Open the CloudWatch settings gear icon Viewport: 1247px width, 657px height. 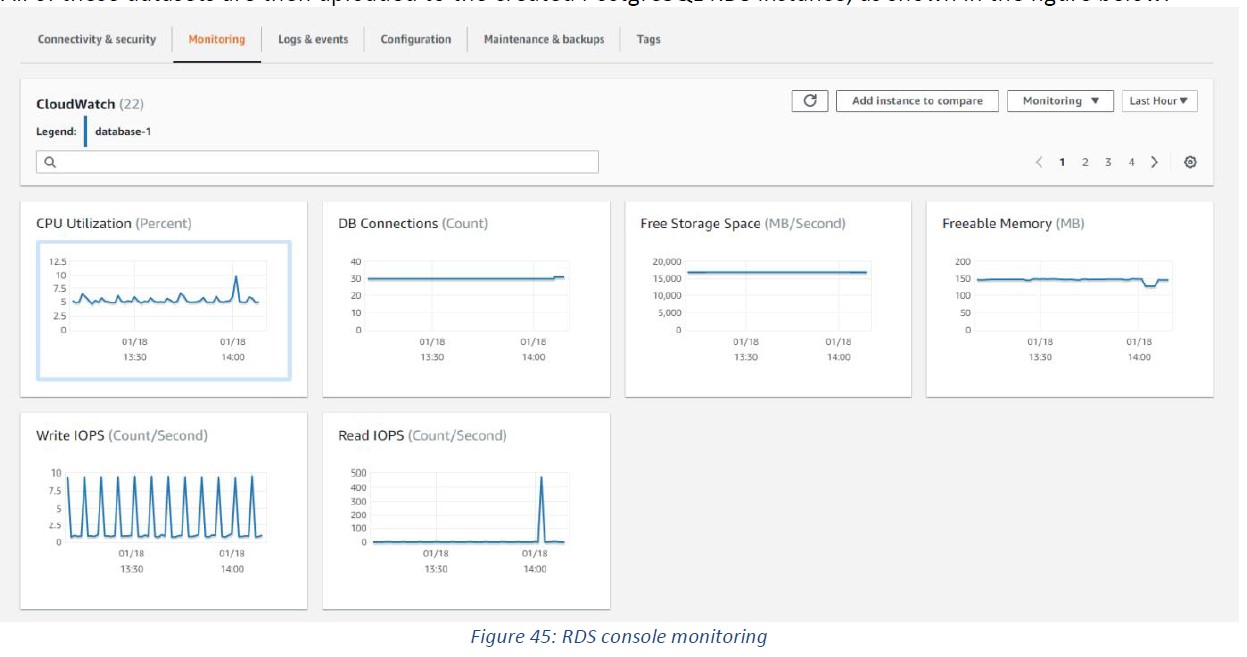[1190, 162]
